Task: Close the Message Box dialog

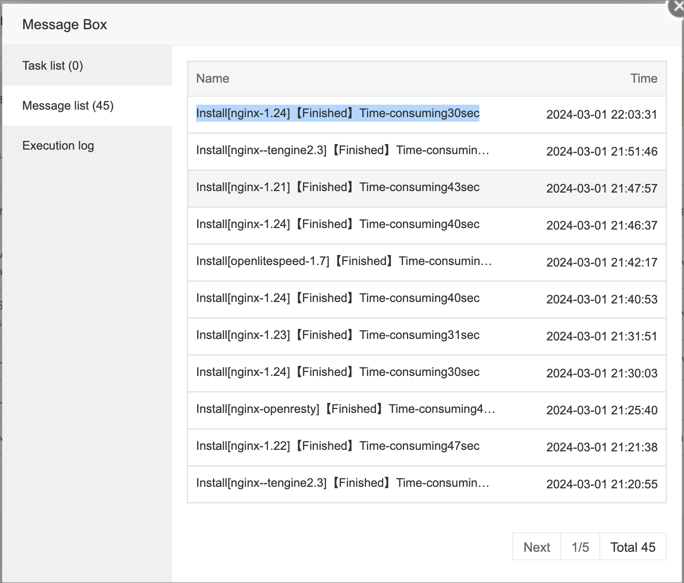Action: pos(677,6)
